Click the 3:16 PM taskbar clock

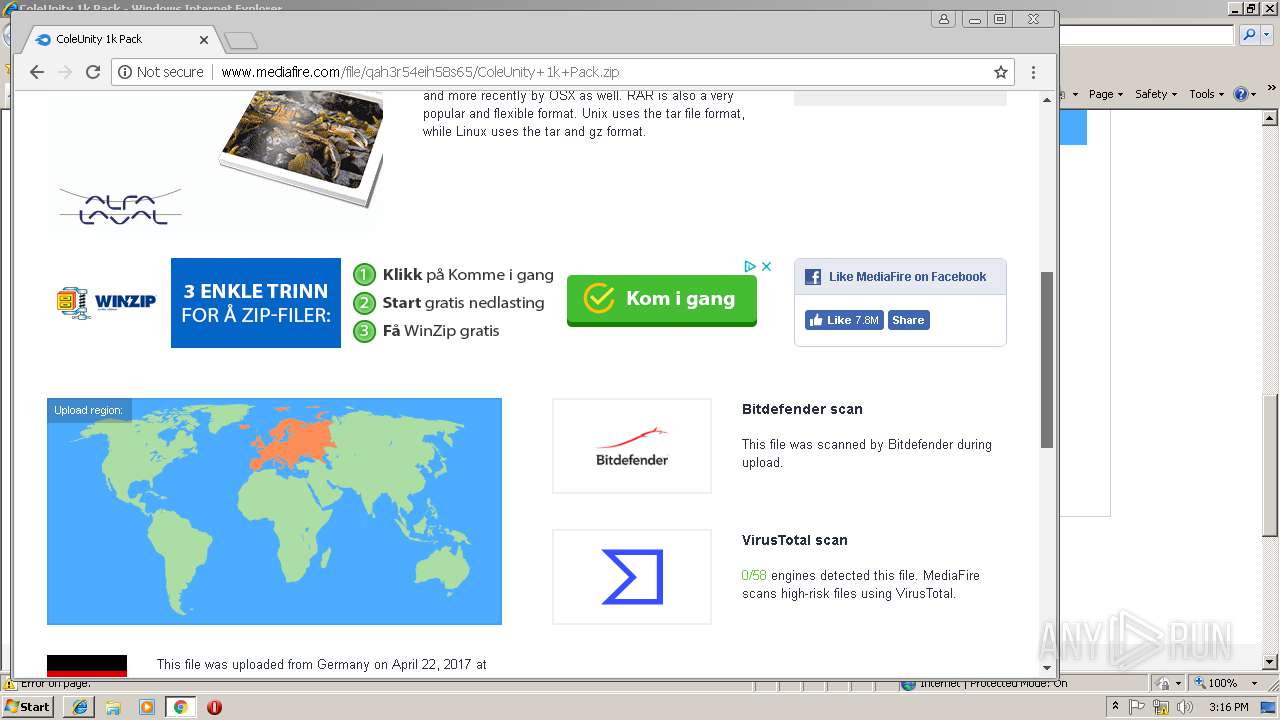coord(1229,707)
